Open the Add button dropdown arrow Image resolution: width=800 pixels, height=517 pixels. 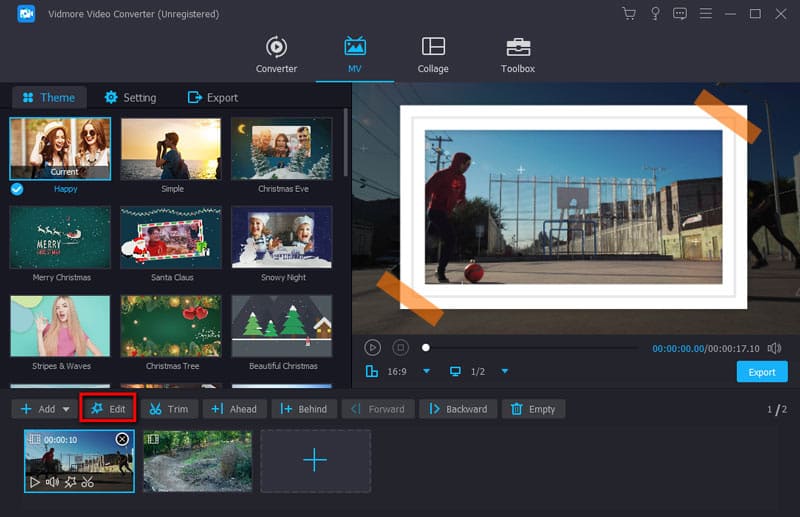pyautogui.click(x=66, y=409)
